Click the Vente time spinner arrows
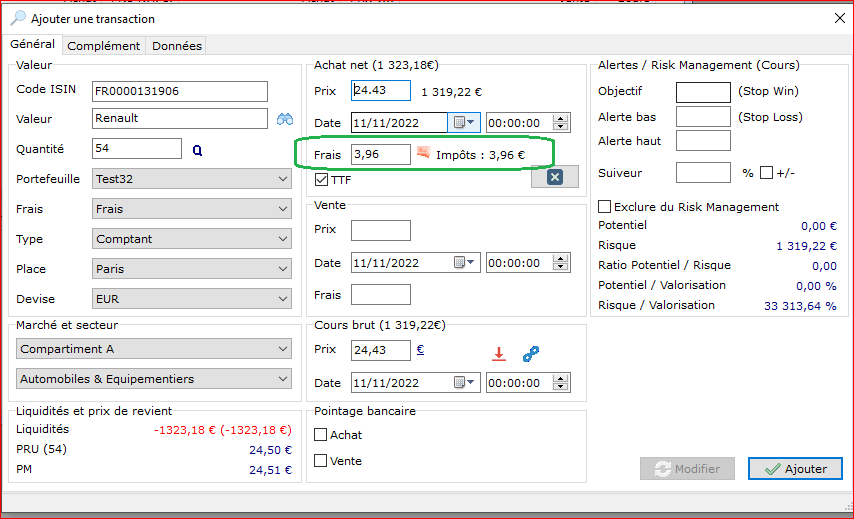The width and height of the screenshot is (854, 519). (560, 262)
